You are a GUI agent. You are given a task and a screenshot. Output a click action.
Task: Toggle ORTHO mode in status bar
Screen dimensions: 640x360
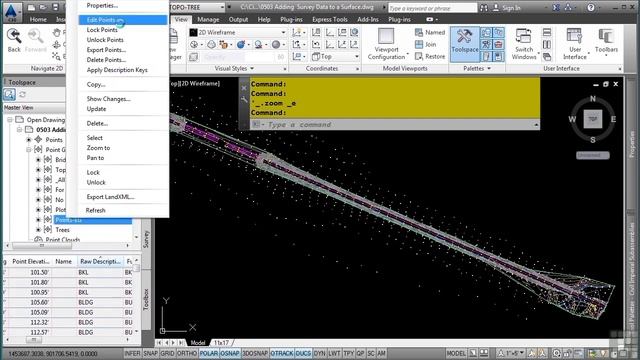point(187,353)
